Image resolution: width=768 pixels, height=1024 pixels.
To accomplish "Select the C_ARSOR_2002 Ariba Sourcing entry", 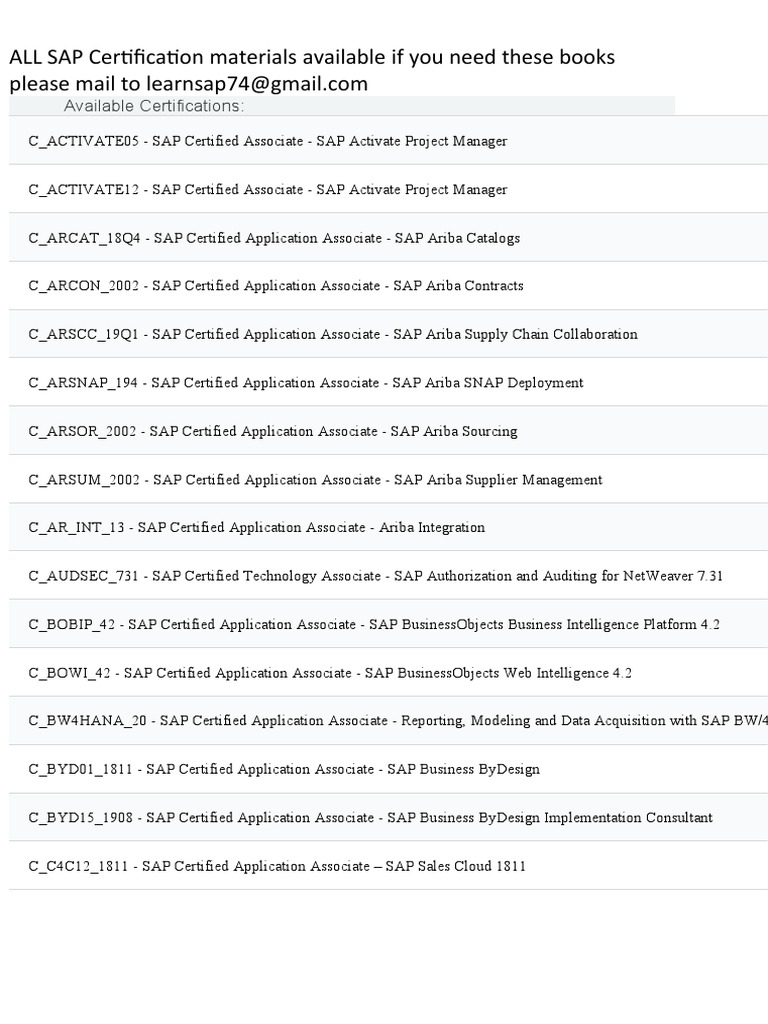I will 273,431.
